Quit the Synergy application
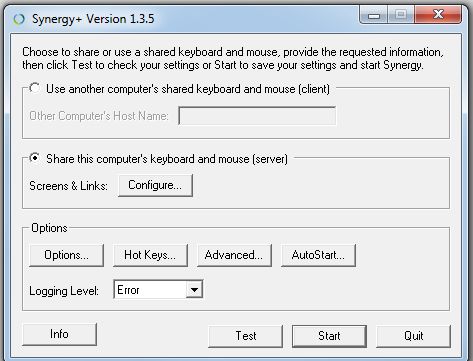473x361 pixels. click(413, 336)
